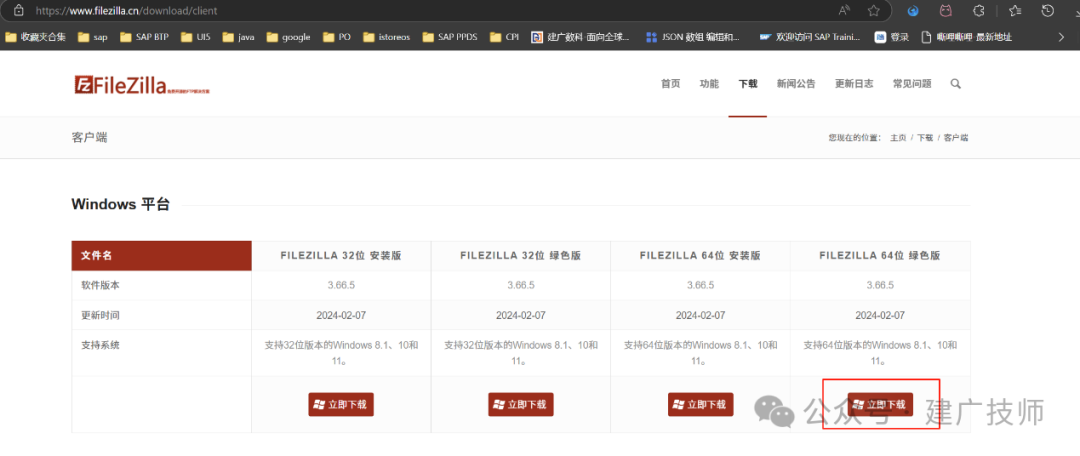1080x456 pixels.
Task: Open the UI5 bookmark folder
Action: pyautogui.click(x=196, y=37)
